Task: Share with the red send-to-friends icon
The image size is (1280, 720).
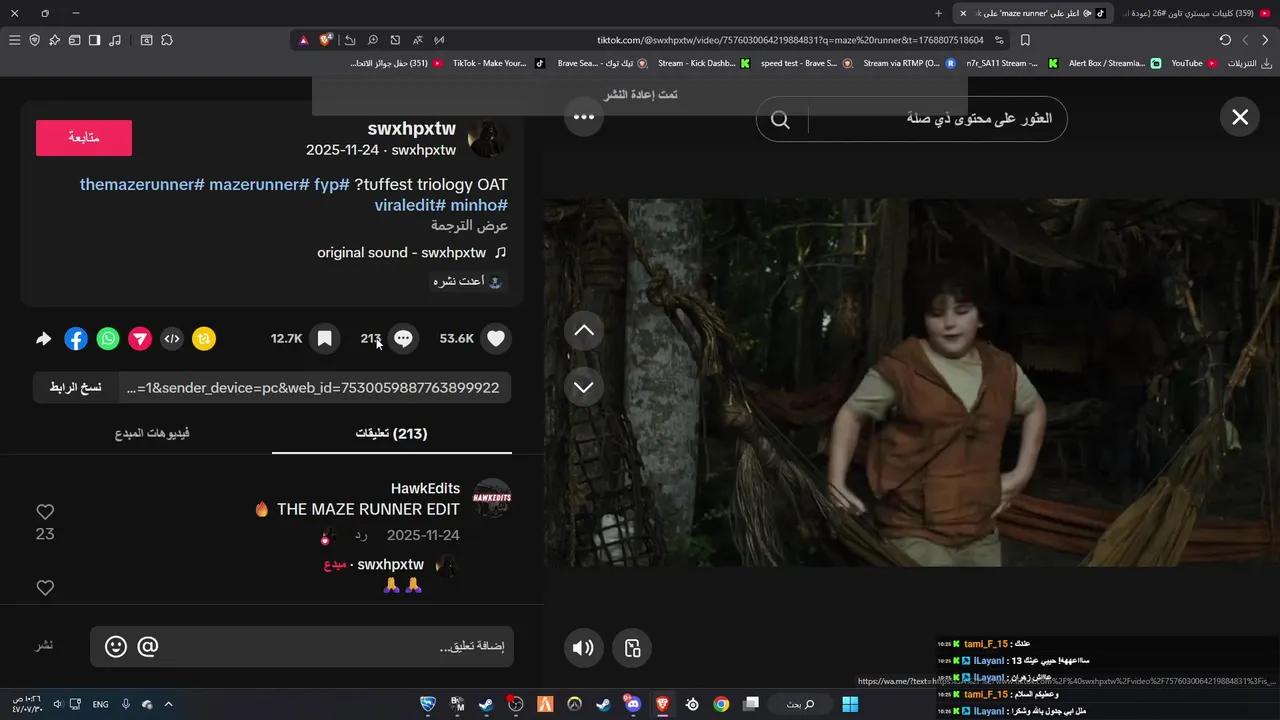Action: (x=140, y=339)
